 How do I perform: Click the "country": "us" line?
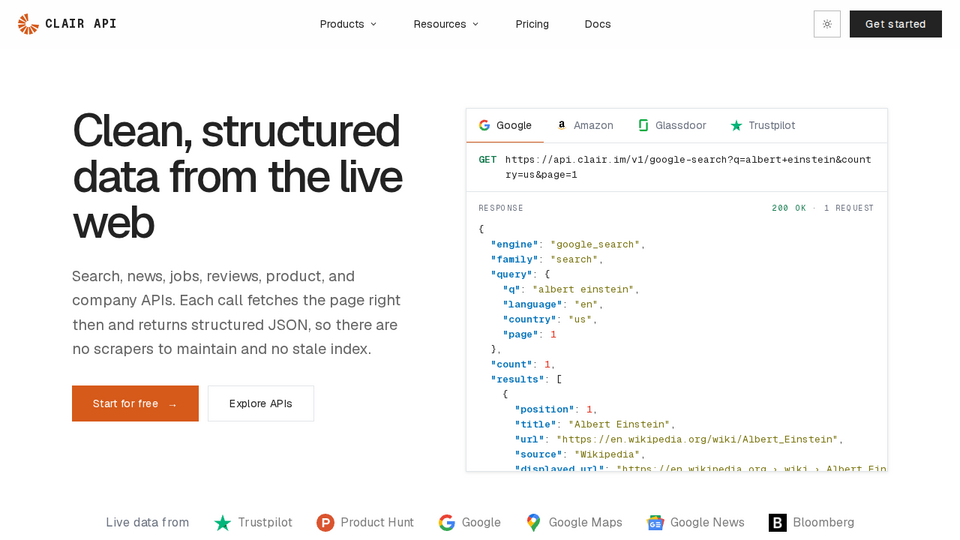pyautogui.click(x=550, y=320)
